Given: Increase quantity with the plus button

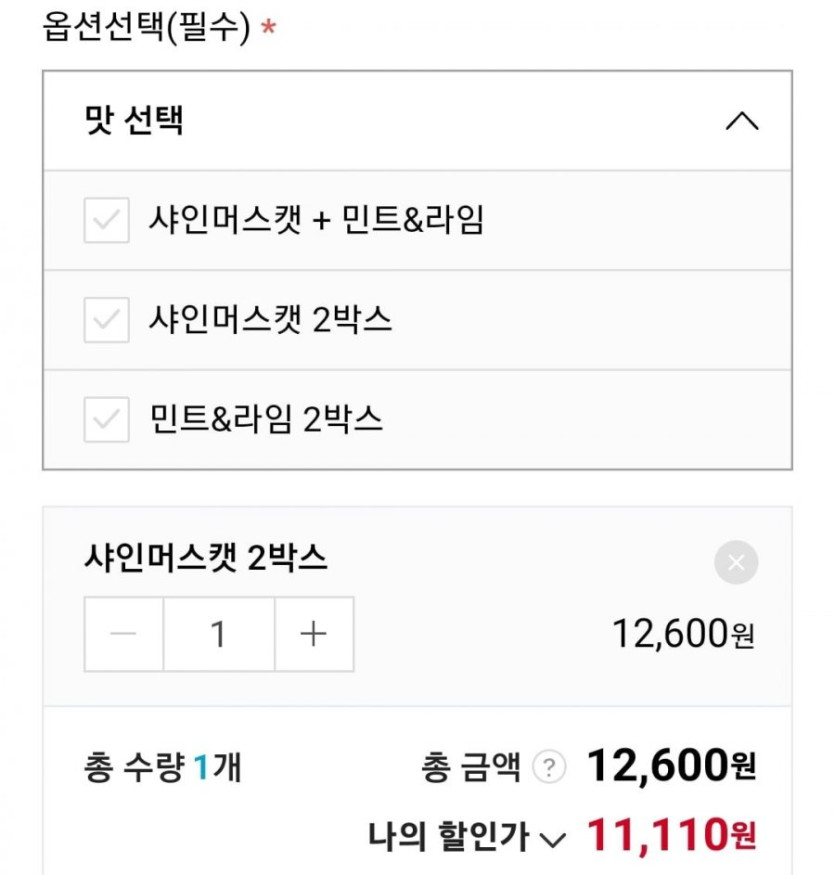Looking at the screenshot, I should [314, 634].
